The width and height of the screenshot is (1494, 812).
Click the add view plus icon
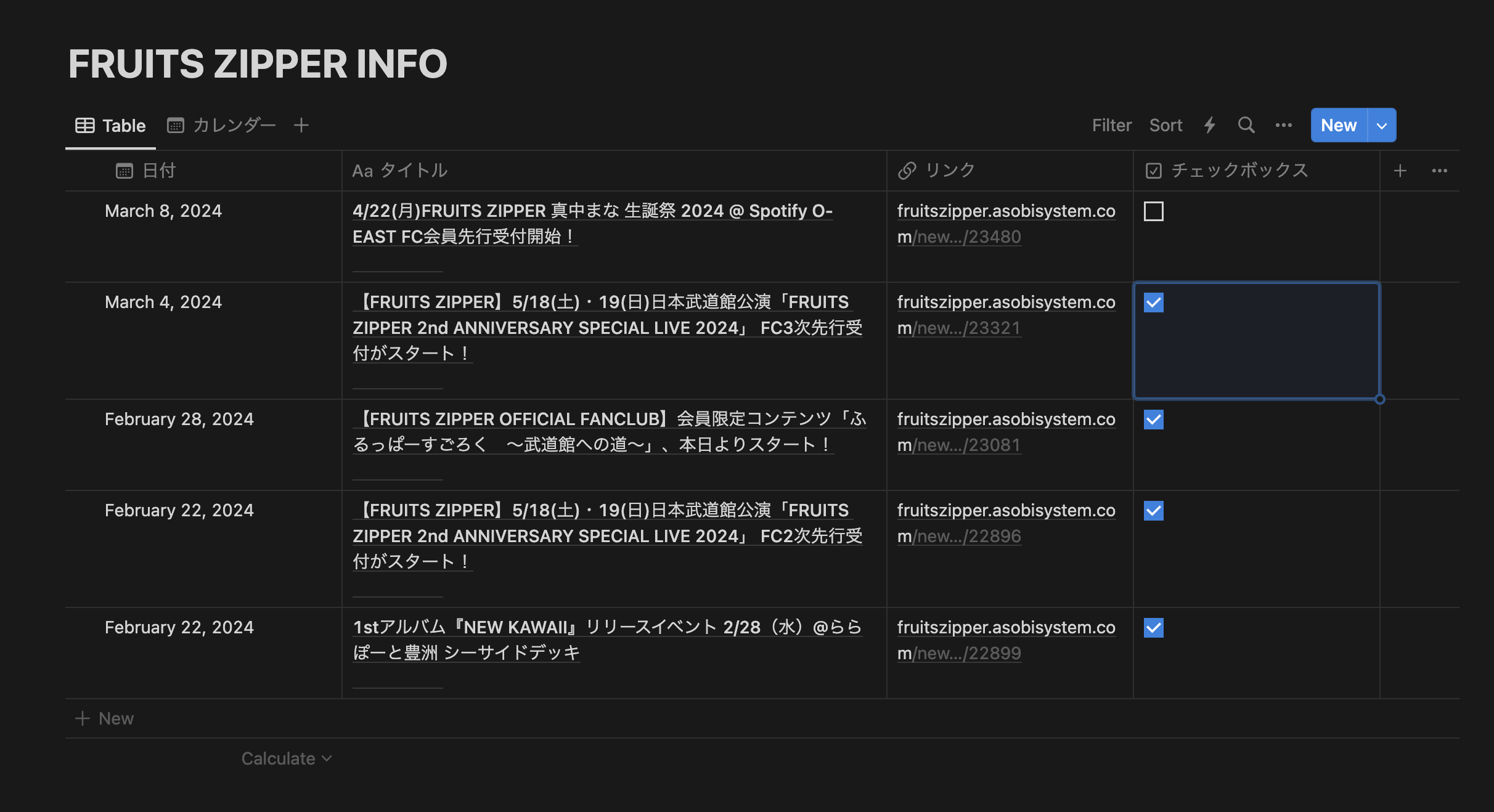(x=301, y=124)
